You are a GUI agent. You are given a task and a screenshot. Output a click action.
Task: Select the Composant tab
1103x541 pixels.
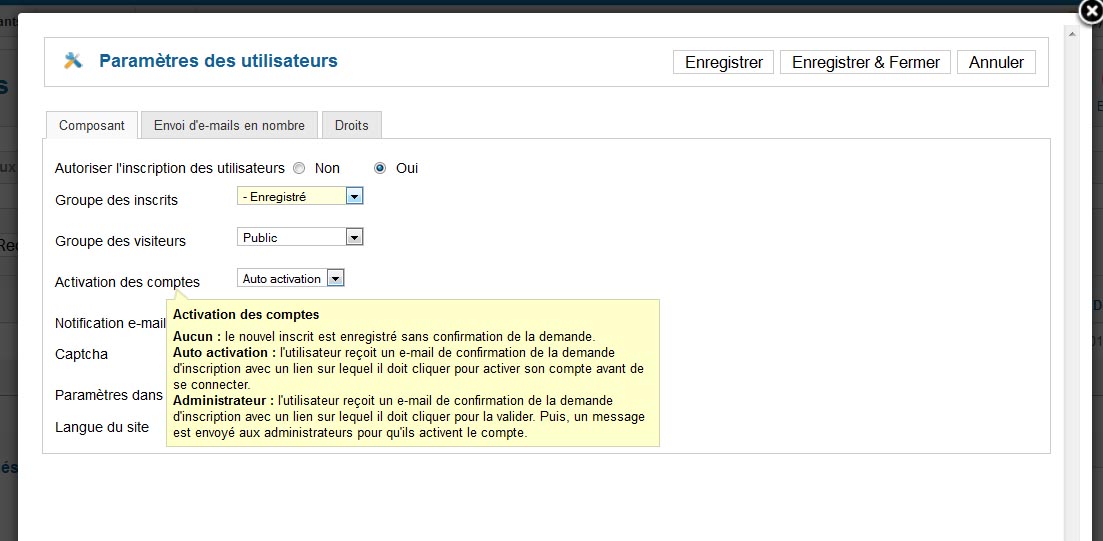[92, 125]
